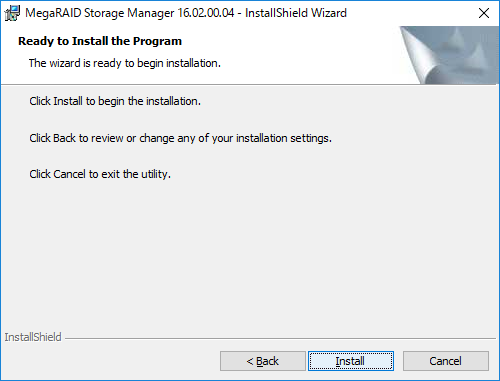Click the word 'Cancel' in the third instruction line
500x381 pixels.
69,174
